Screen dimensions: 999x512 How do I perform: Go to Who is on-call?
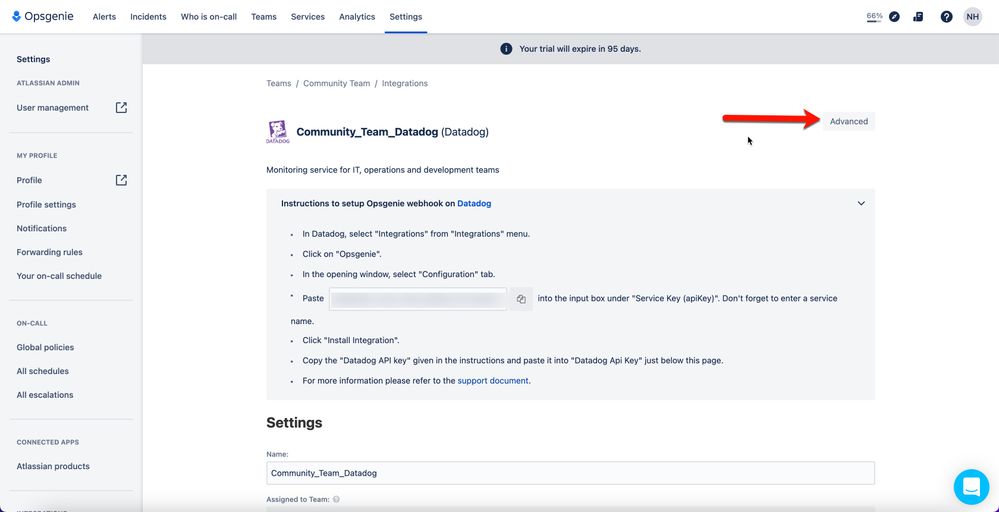click(208, 17)
